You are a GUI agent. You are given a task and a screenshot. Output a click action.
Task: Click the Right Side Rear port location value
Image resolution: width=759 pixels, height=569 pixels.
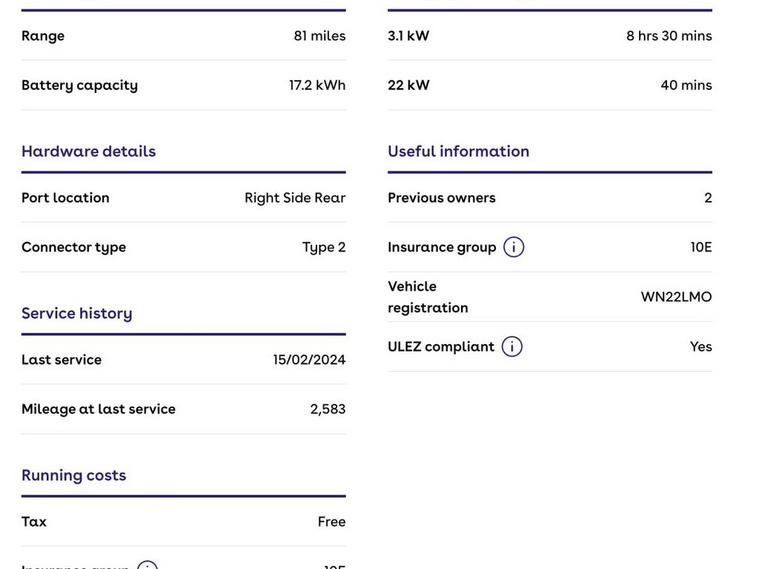[x=295, y=198]
